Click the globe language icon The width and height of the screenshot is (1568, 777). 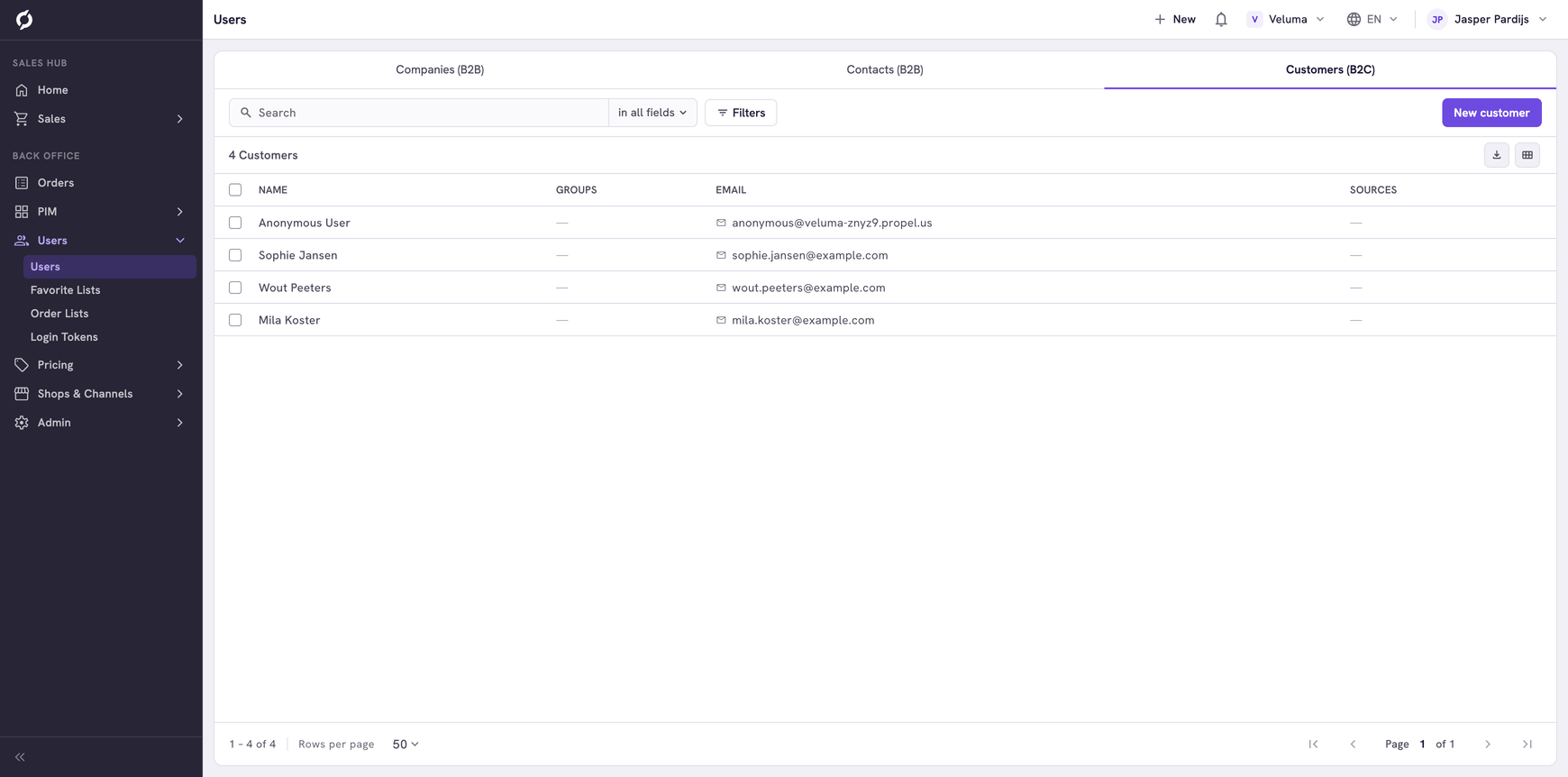click(1354, 19)
